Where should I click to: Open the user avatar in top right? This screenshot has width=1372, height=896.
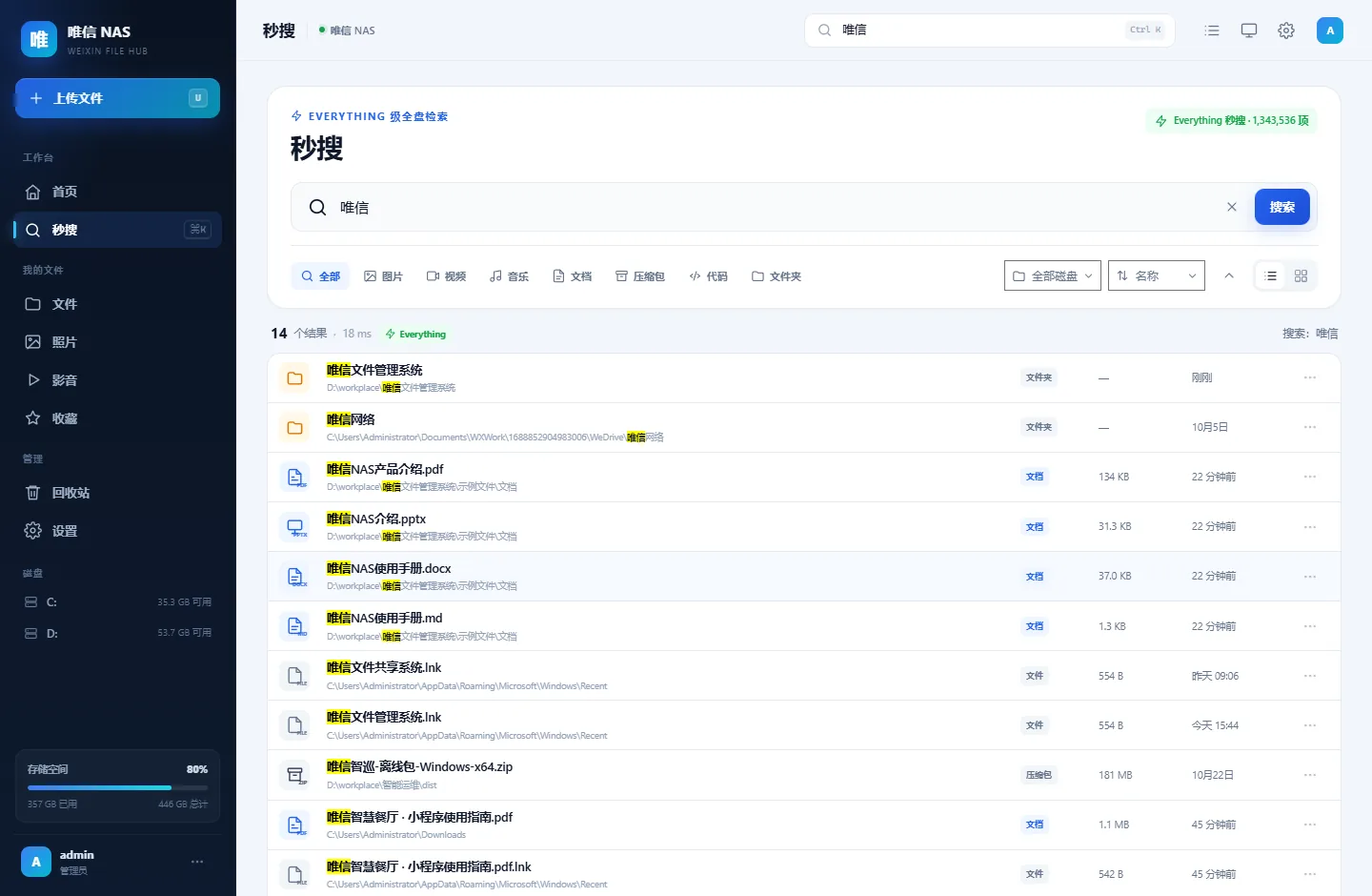1330,31
